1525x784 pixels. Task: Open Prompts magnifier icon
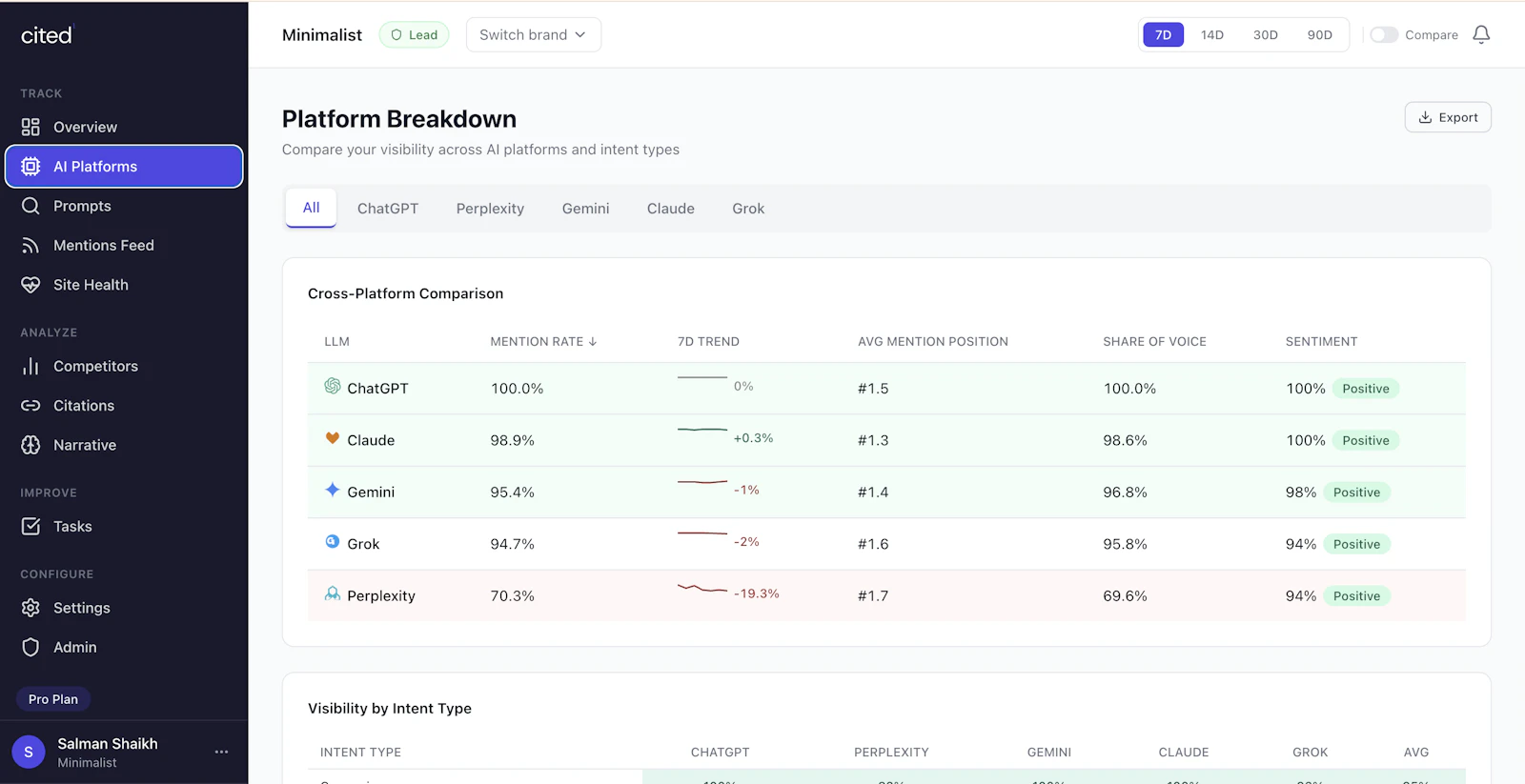coord(30,206)
